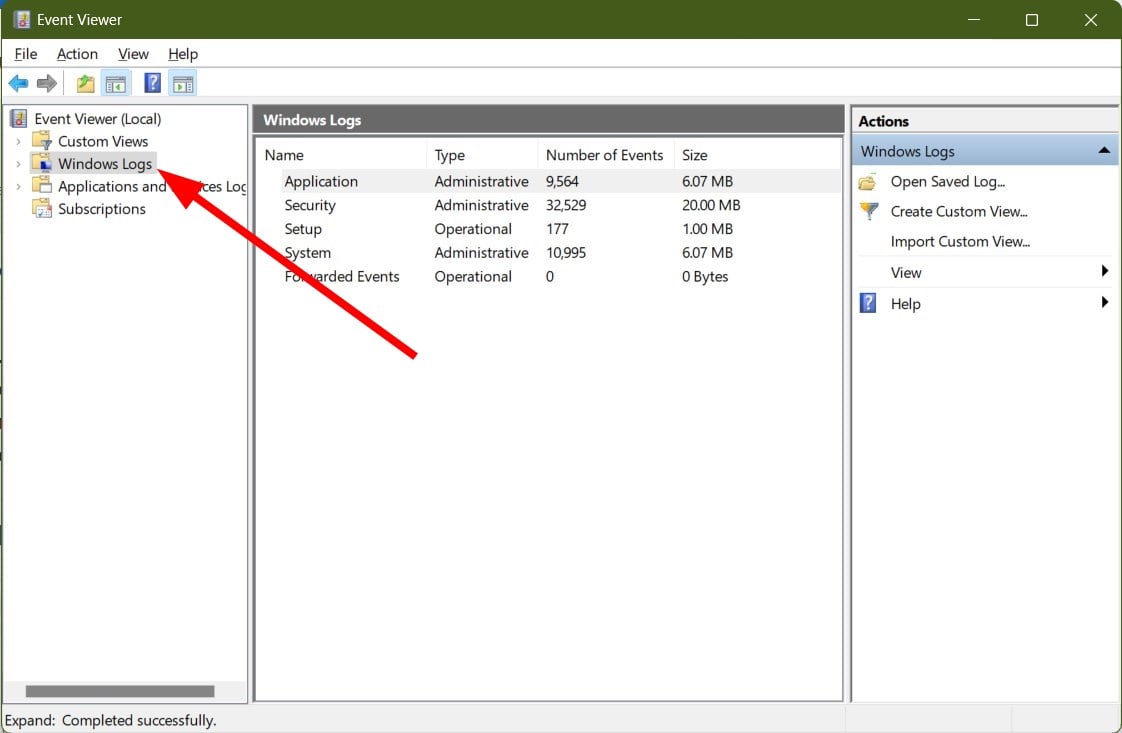Select Windows Logs in the tree
This screenshot has width=1122, height=733.
pyautogui.click(x=105, y=164)
